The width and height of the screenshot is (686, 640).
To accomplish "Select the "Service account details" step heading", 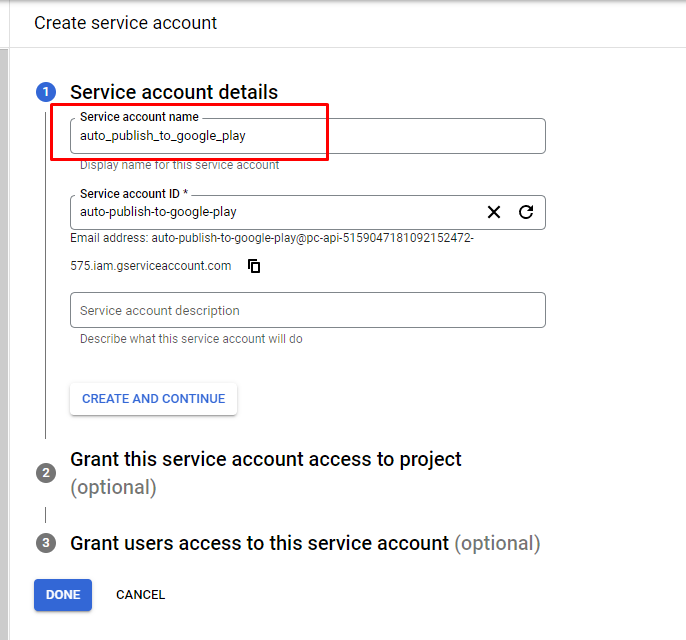I will [x=174, y=92].
